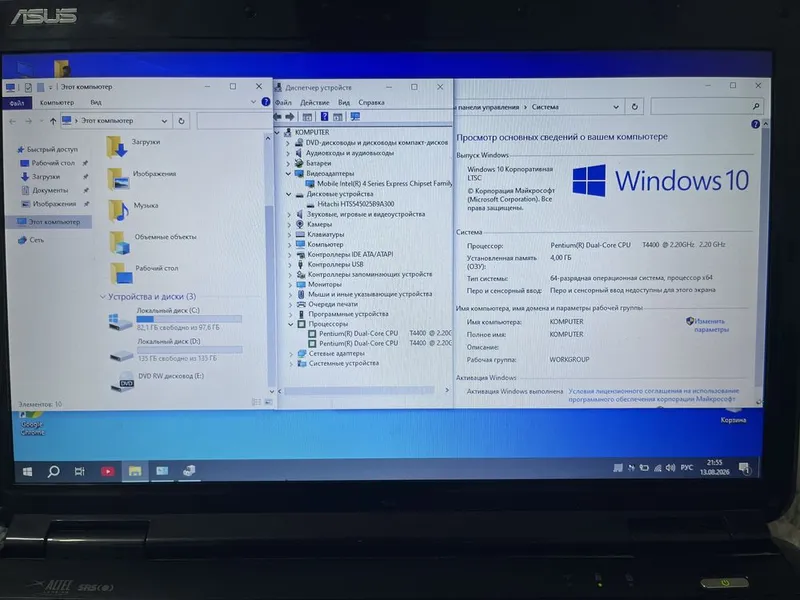Collapse the Процессоры node
The width and height of the screenshot is (800, 600).
click(291, 324)
